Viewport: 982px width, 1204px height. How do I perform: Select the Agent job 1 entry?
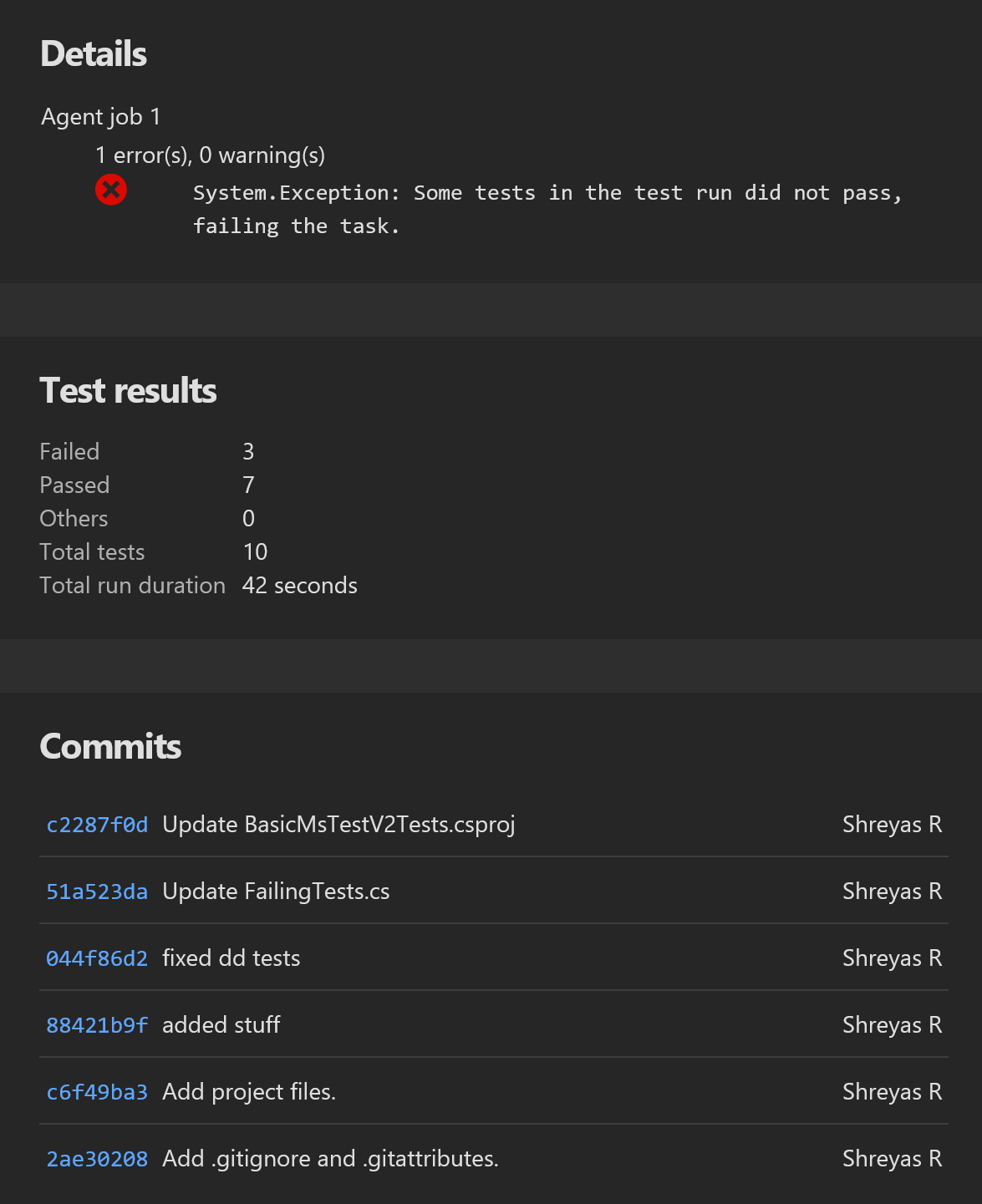101,117
